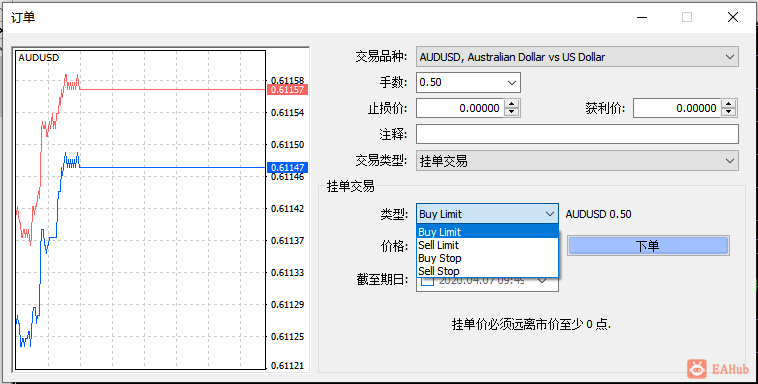Open the 交易类型 dropdown showing 挂单交易
This screenshot has height=384, width=758.
(577, 161)
